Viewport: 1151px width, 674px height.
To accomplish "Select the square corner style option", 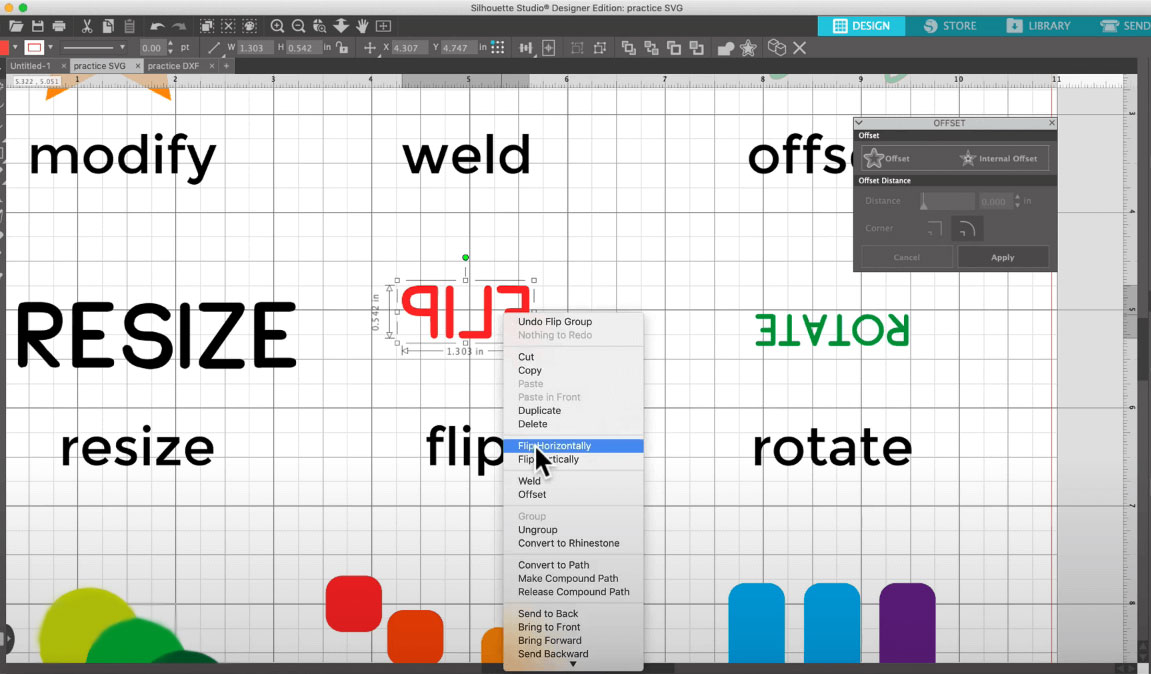I will click(x=933, y=229).
